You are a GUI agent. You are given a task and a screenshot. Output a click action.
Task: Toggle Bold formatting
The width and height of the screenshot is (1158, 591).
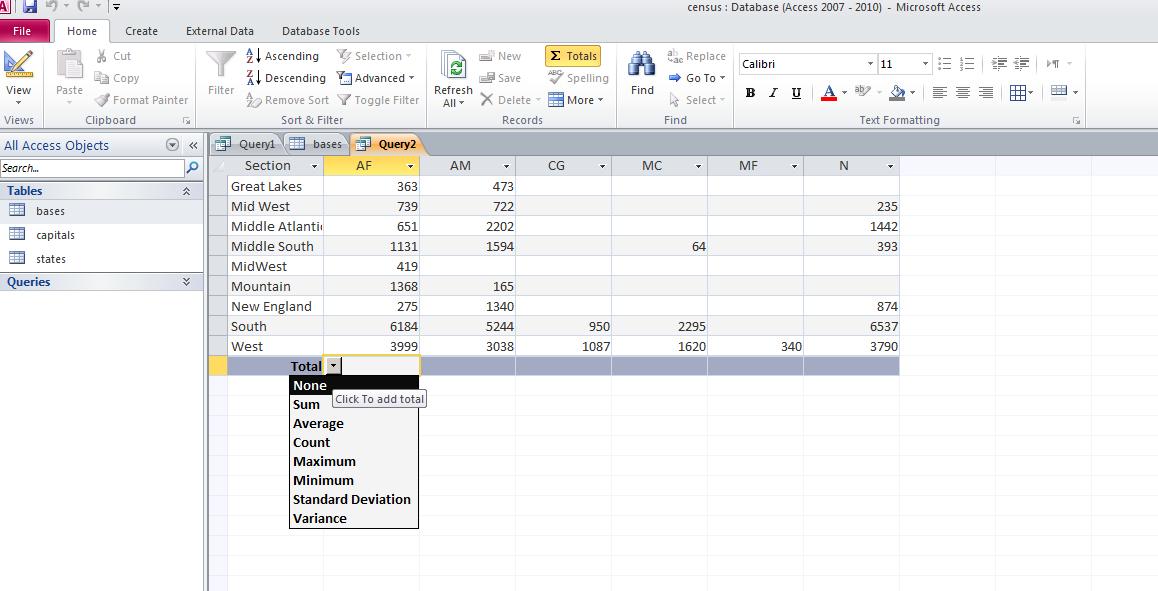[x=750, y=93]
